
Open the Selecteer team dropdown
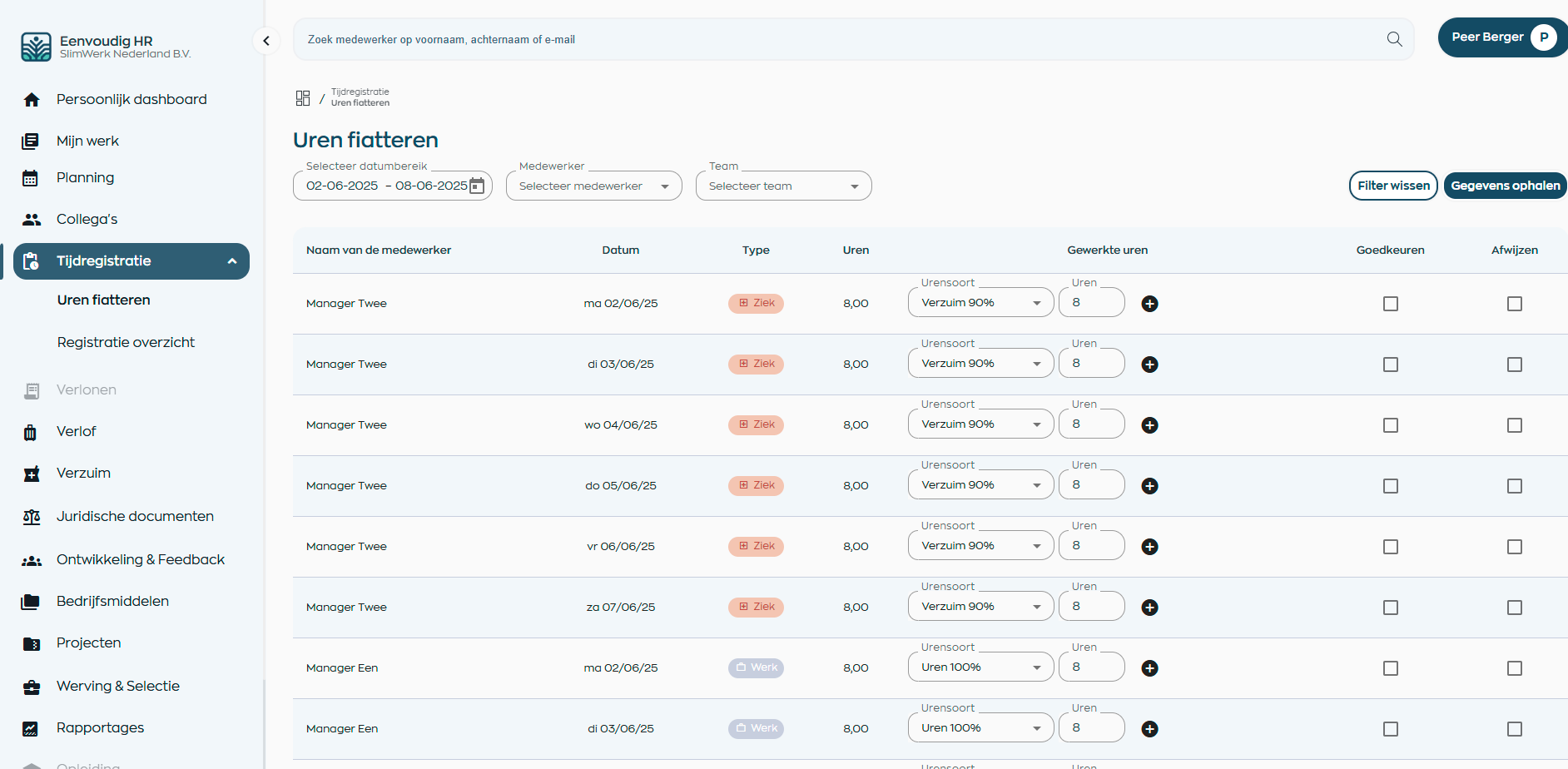(784, 186)
